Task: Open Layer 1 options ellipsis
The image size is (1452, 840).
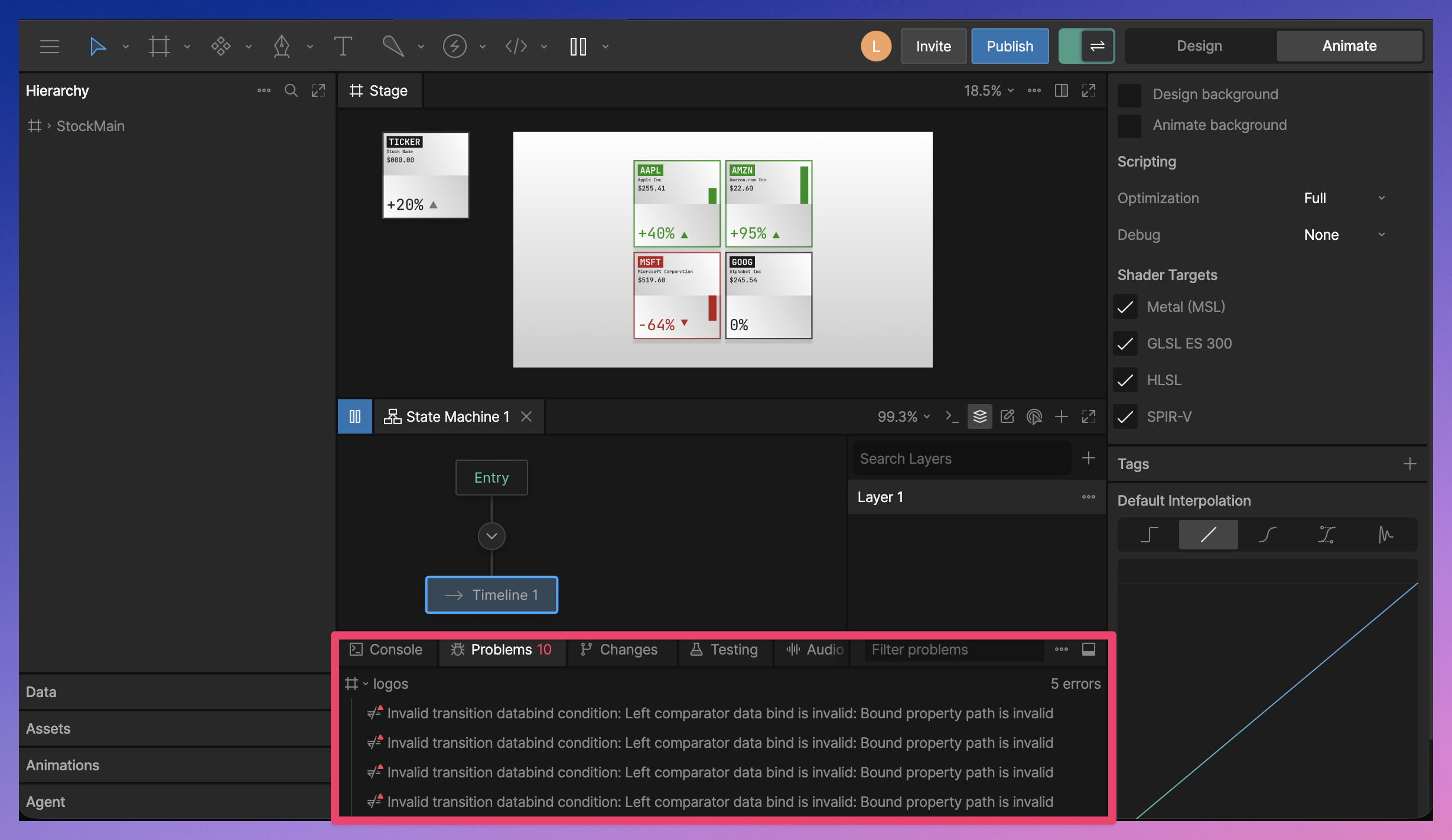Action: tap(1088, 497)
